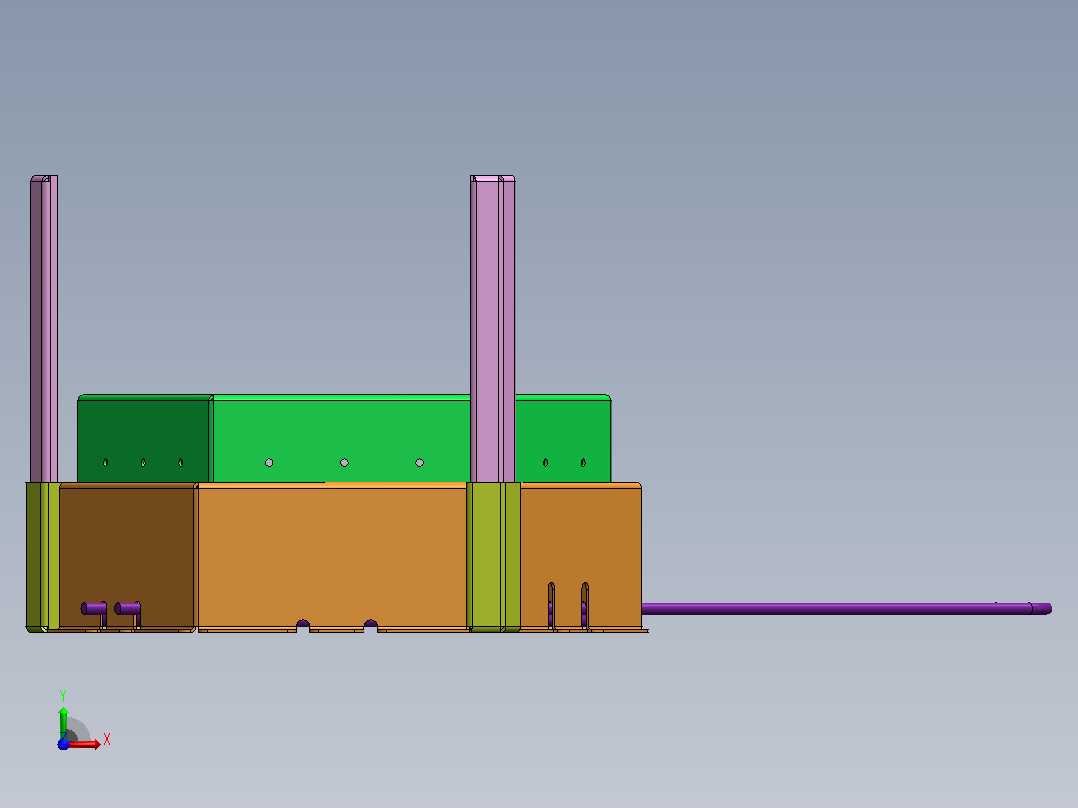Screen dimensions: 1078x808
Task: Click the rightmost gray hole in the bright green panel
Action: 419,463
